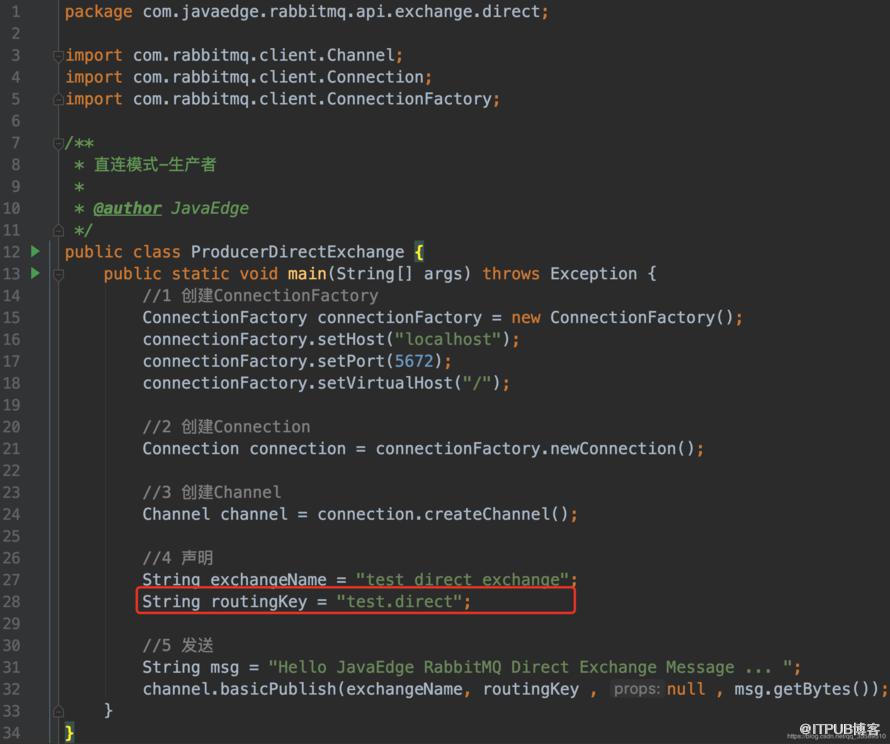Click fold marker at main method closing brace

point(57,711)
